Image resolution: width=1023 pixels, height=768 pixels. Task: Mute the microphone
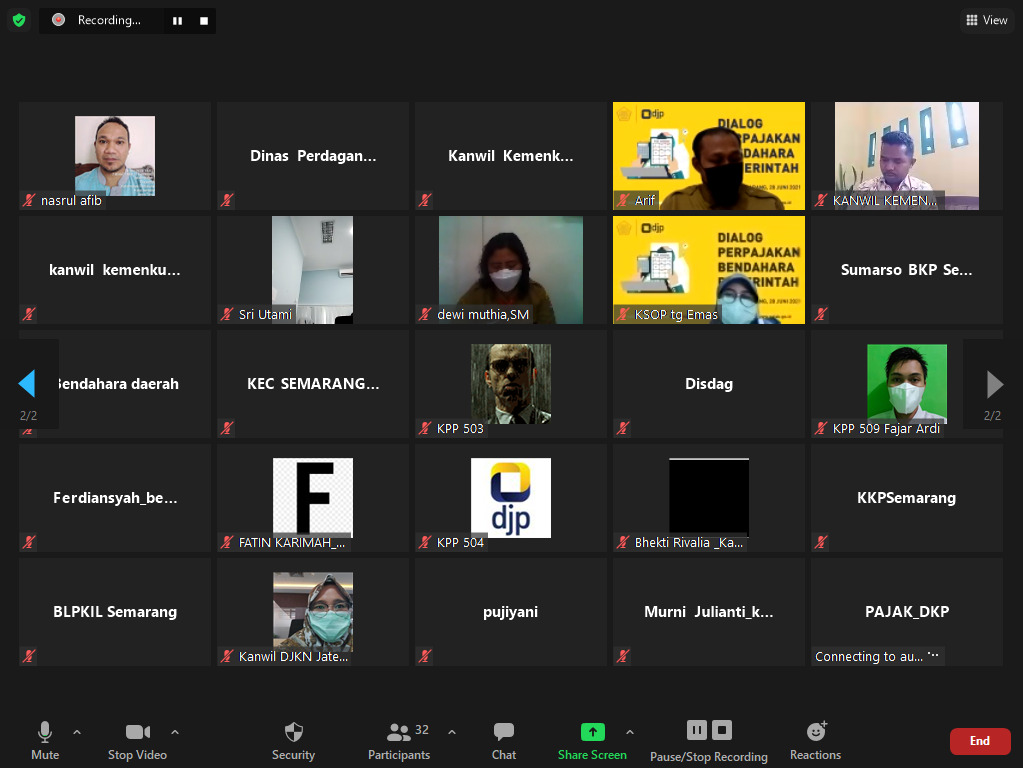[x=45, y=739]
